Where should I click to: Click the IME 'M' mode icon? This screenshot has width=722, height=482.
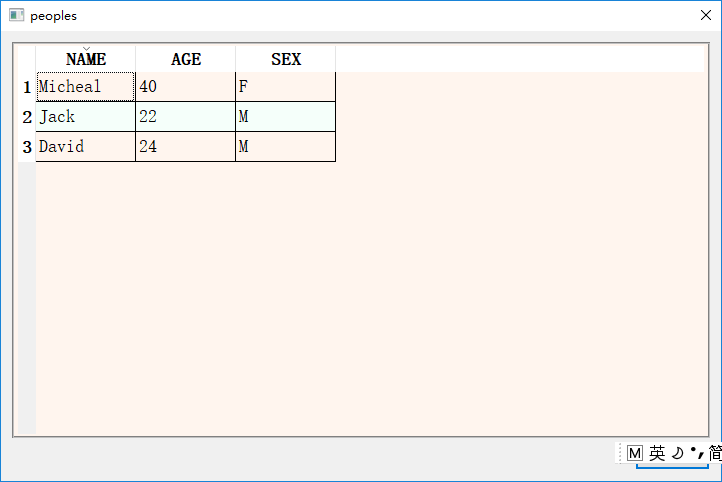(x=635, y=453)
